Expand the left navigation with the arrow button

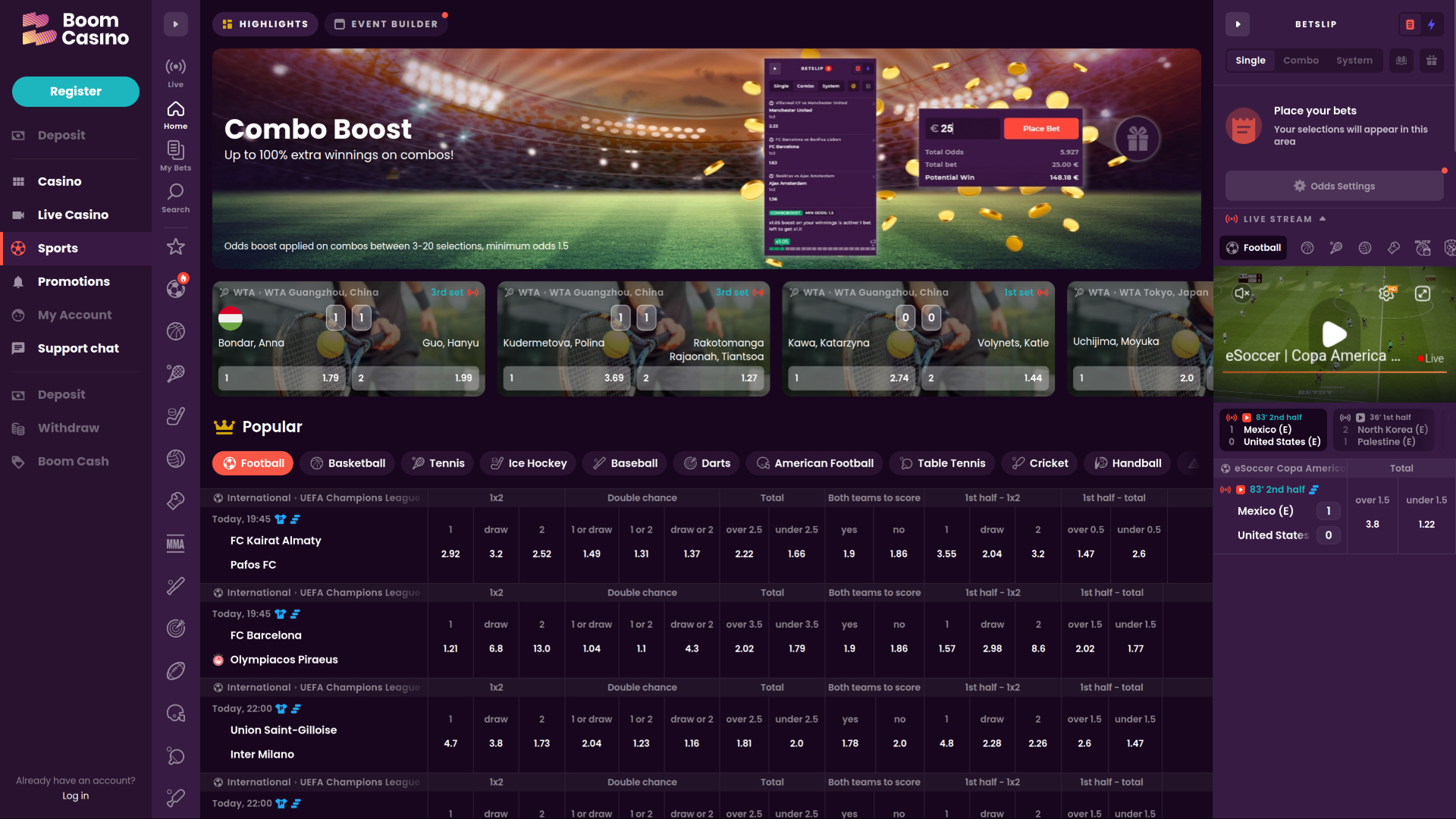coord(175,24)
